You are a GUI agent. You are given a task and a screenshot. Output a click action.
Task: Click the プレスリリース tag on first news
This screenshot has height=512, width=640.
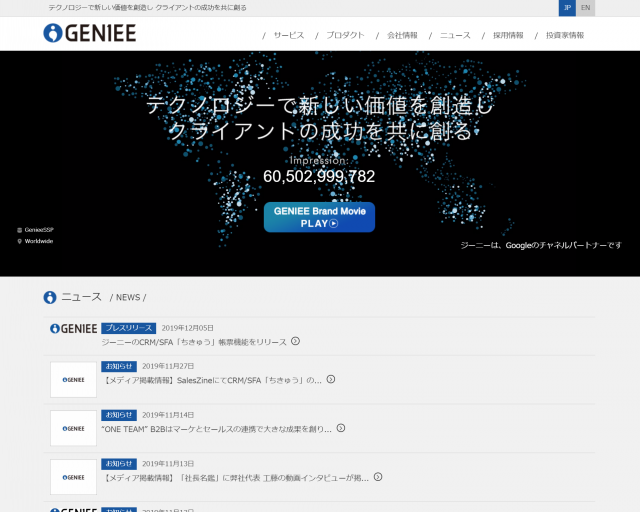[x=128, y=328]
